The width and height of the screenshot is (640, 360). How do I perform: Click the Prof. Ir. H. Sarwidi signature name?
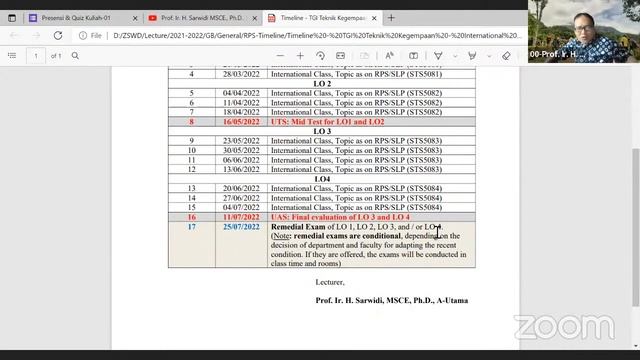point(391,300)
